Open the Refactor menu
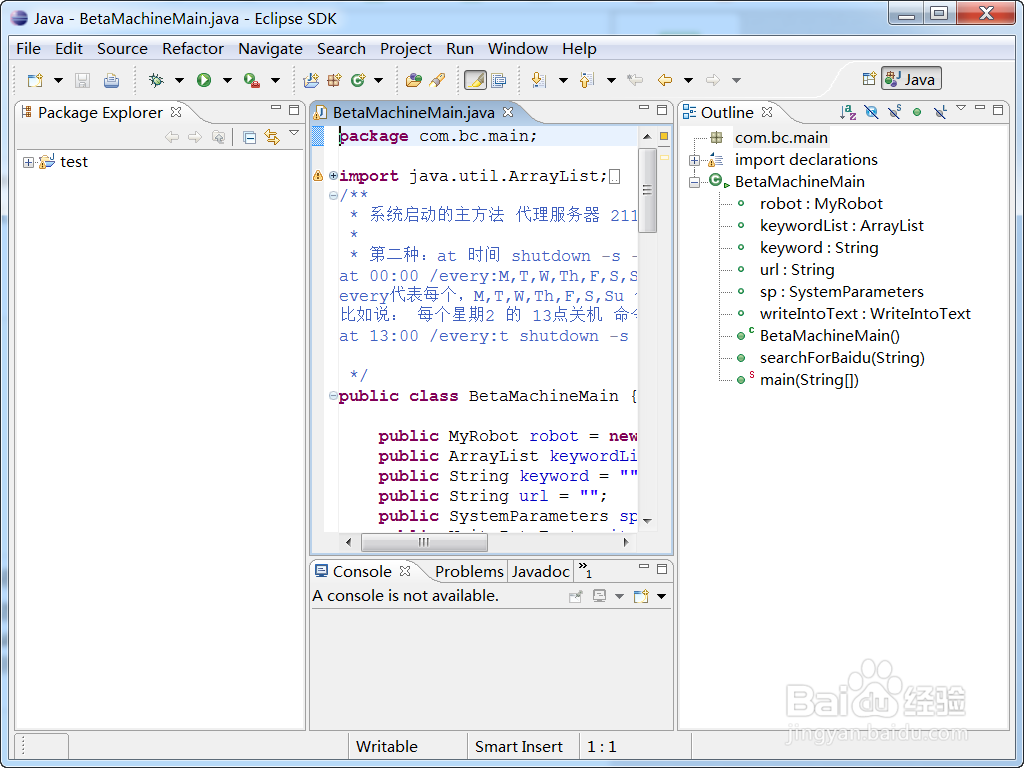 (x=193, y=49)
